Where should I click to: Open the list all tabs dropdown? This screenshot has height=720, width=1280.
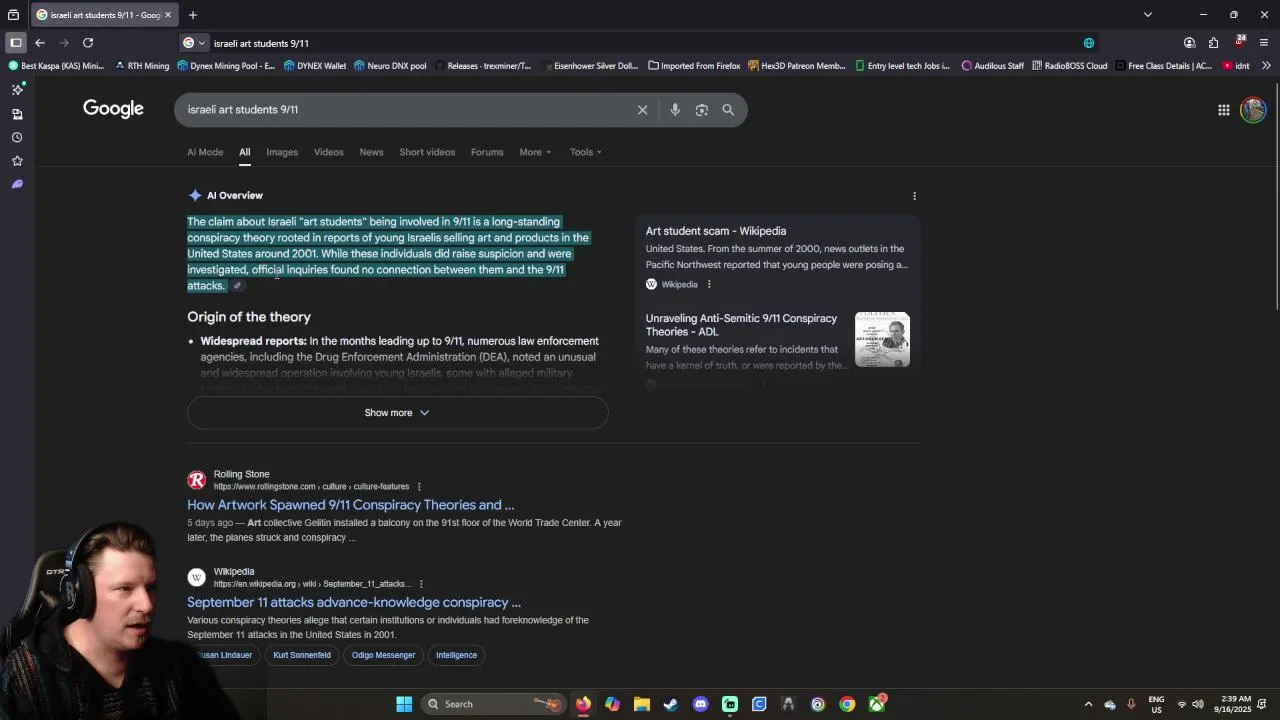coord(1148,15)
